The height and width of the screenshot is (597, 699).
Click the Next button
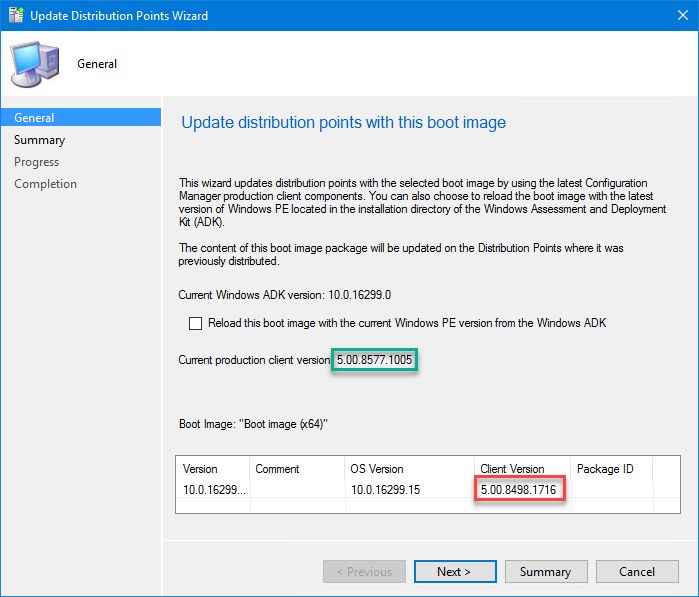tap(455, 572)
